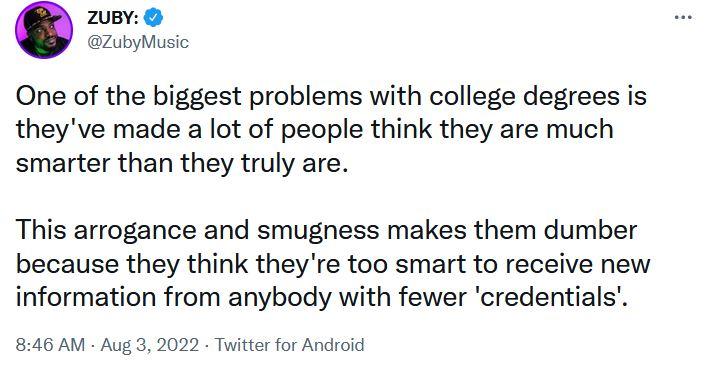Viewport: 706px width, 373px height.
Task: Open the Twitter for Android source link
Action: tap(289, 345)
